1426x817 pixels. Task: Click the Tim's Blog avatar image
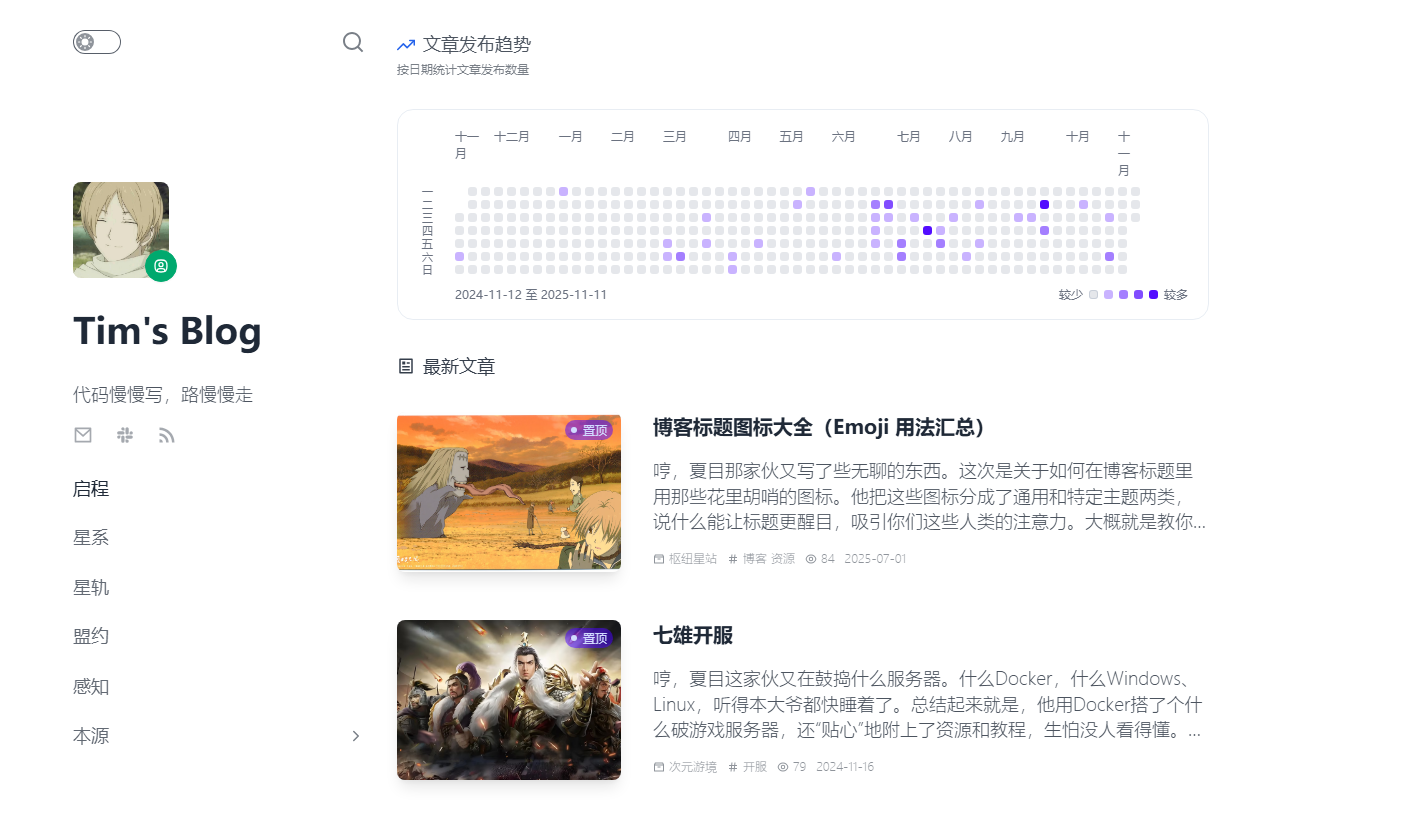pyautogui.click(x=120, y=229)
